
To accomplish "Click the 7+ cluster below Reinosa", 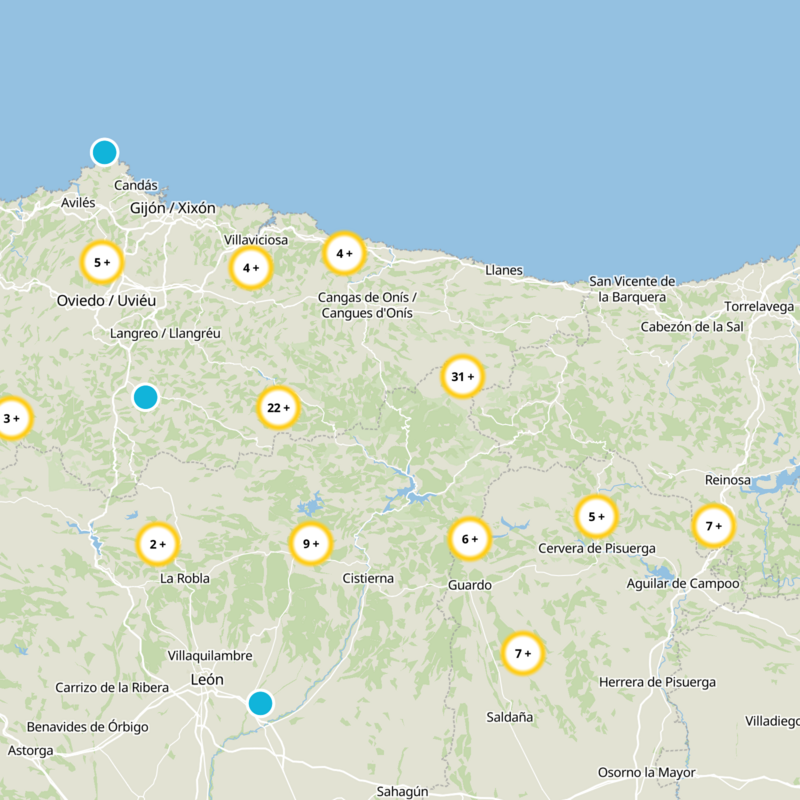I will (x=714, y=526).
